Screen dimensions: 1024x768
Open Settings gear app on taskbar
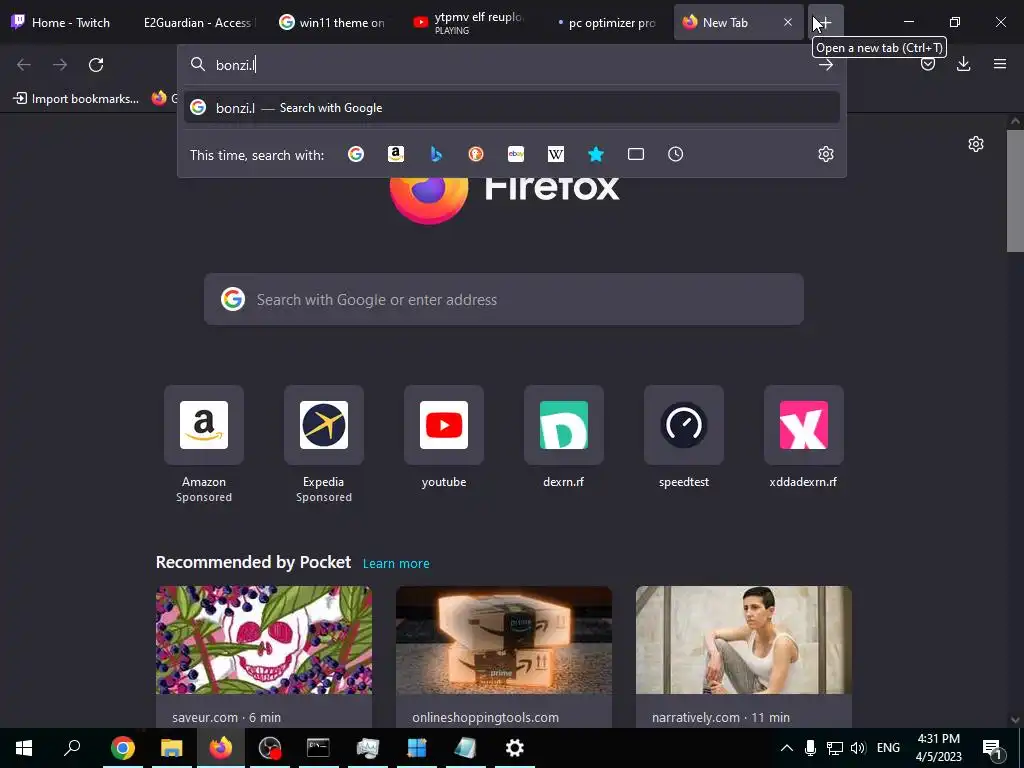515,748
